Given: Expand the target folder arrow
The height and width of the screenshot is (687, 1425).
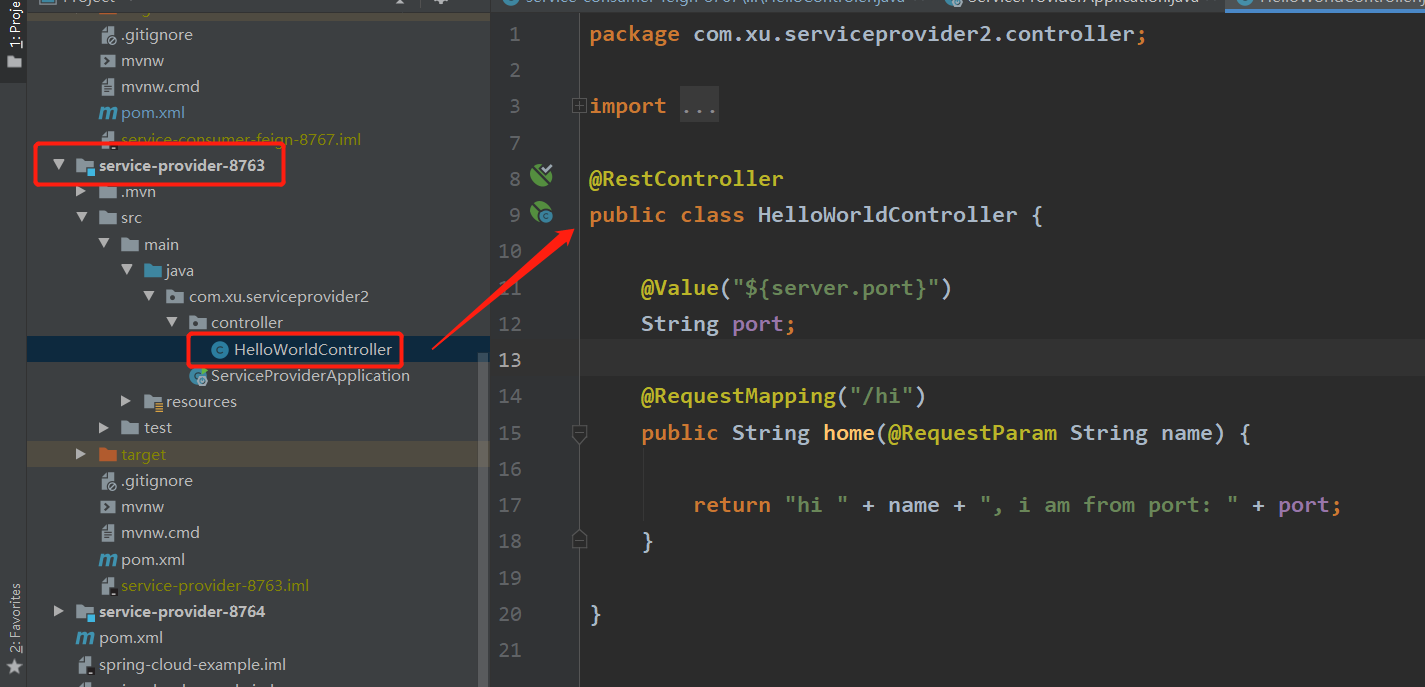Looking at the screenshot, I should 81,454.
